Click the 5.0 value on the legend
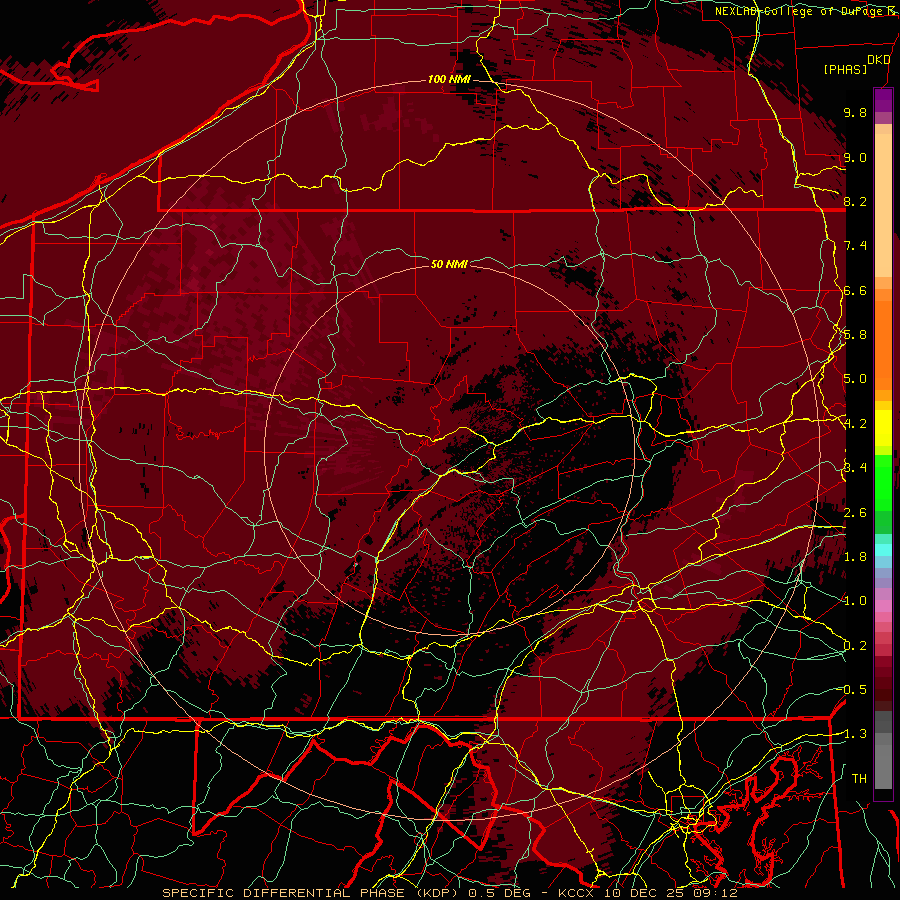 (855, 379)
